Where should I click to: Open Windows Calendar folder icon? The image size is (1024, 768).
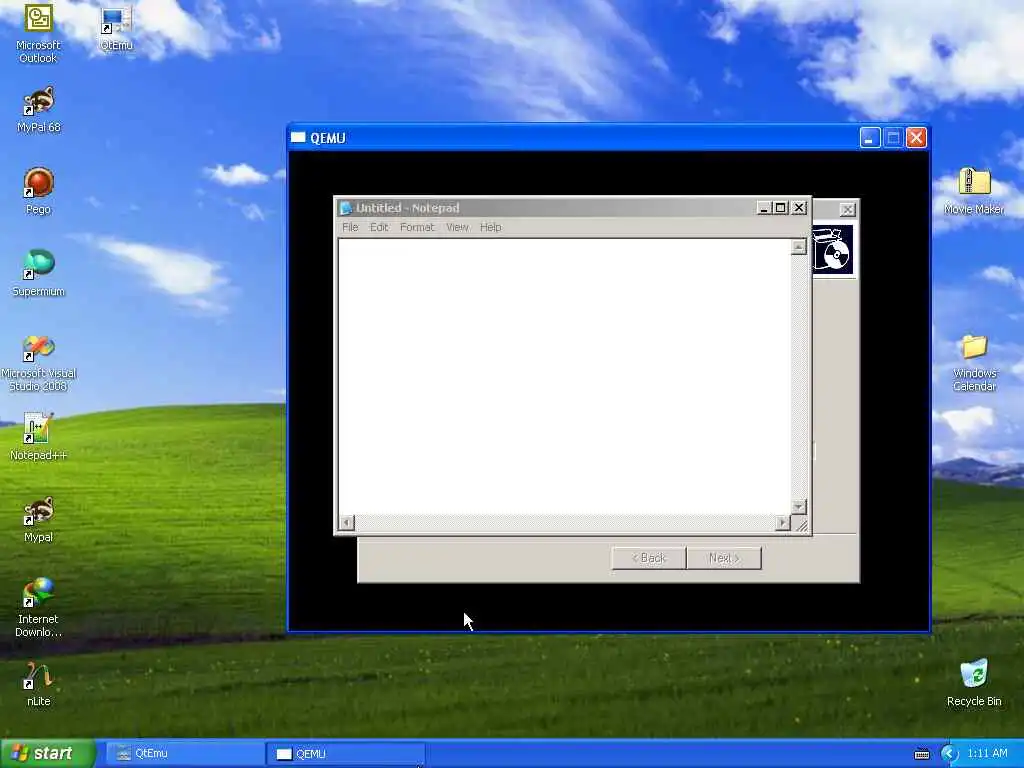[x=974, y=363]
